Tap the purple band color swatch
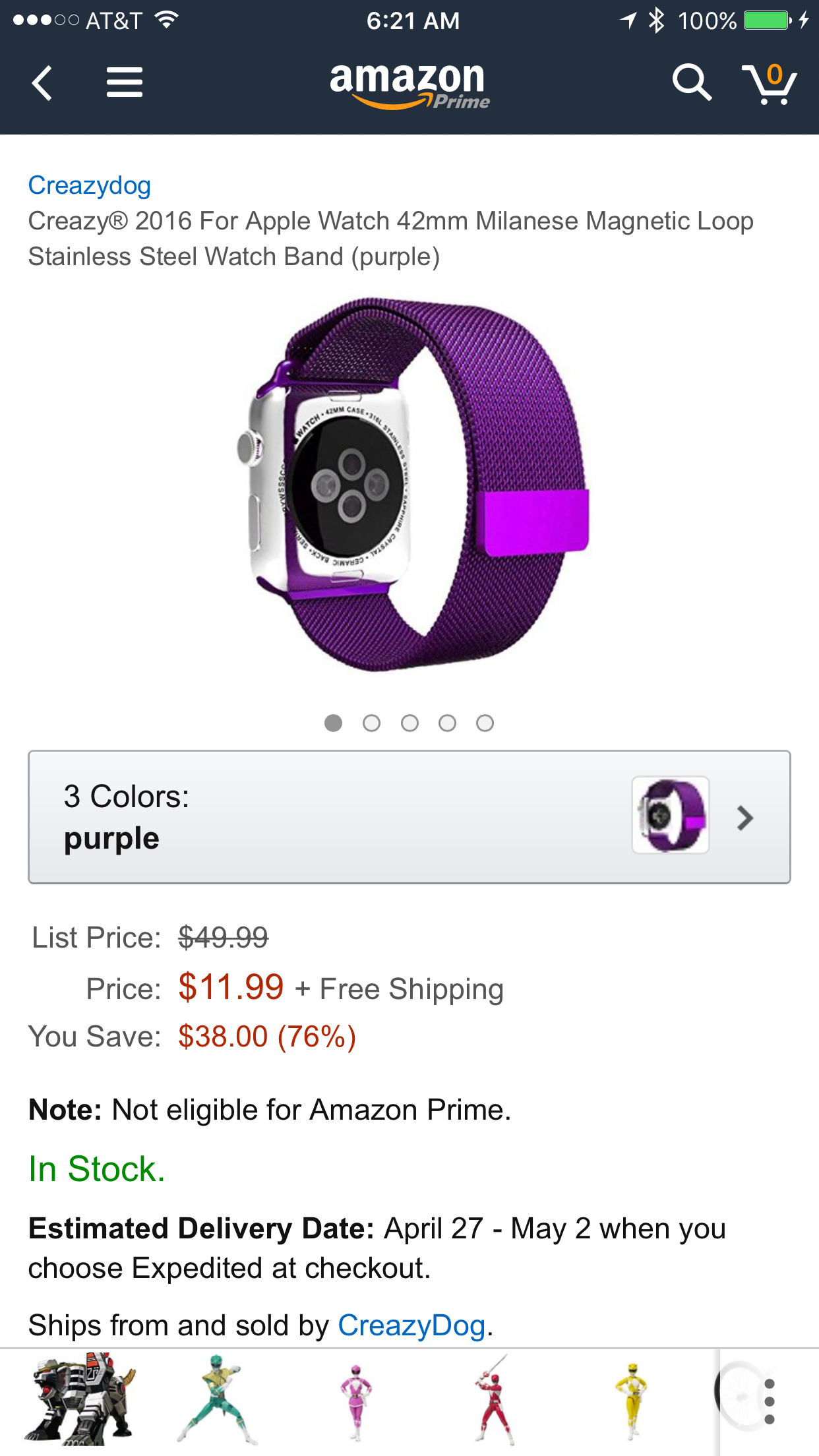The image size is (819, 1456). (x=671, y=816)
